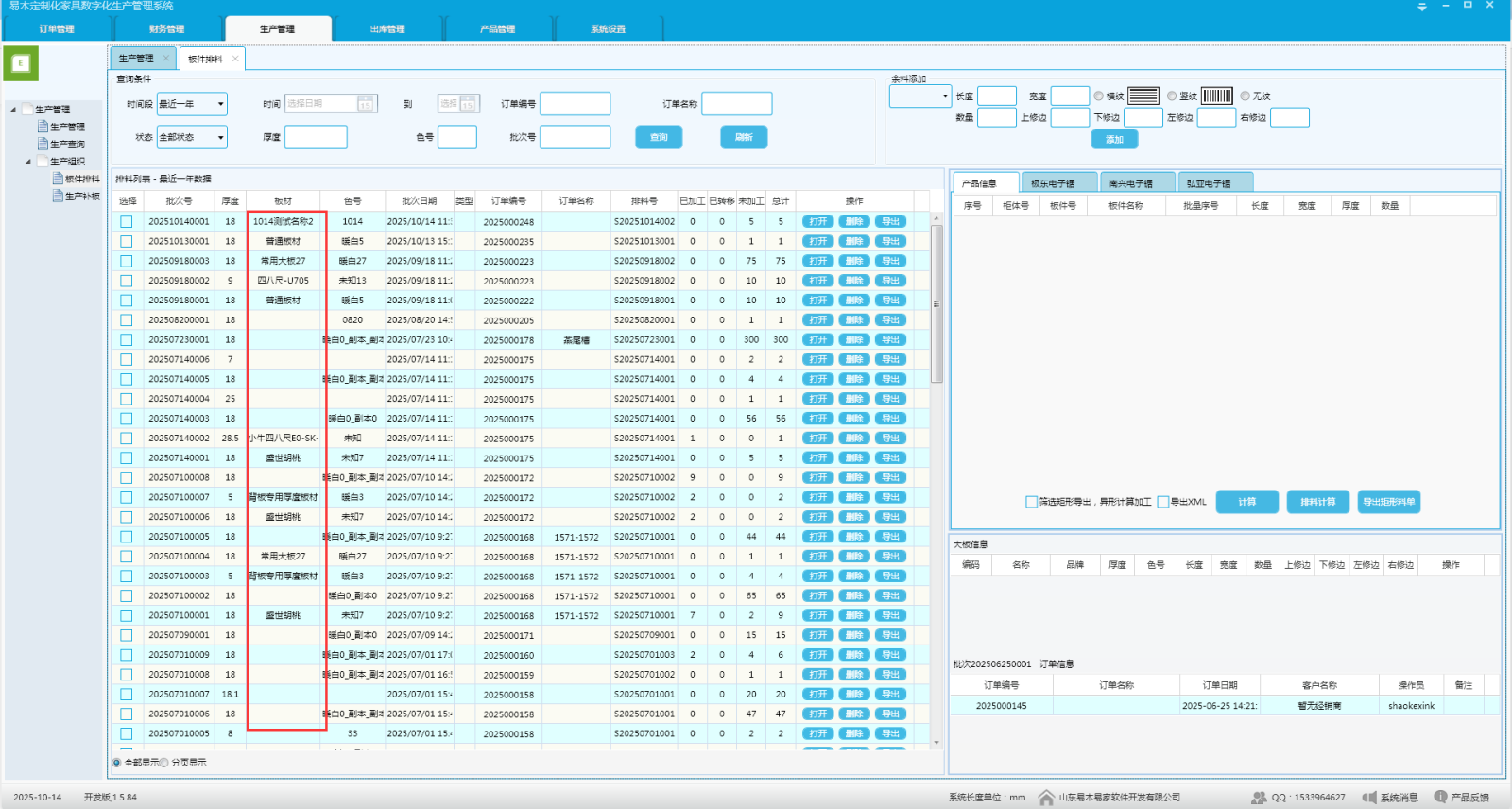Open the 状态 dropdown showing 全部状态
The width and height of the screenshot is (1512, 809).
point(192,138)
